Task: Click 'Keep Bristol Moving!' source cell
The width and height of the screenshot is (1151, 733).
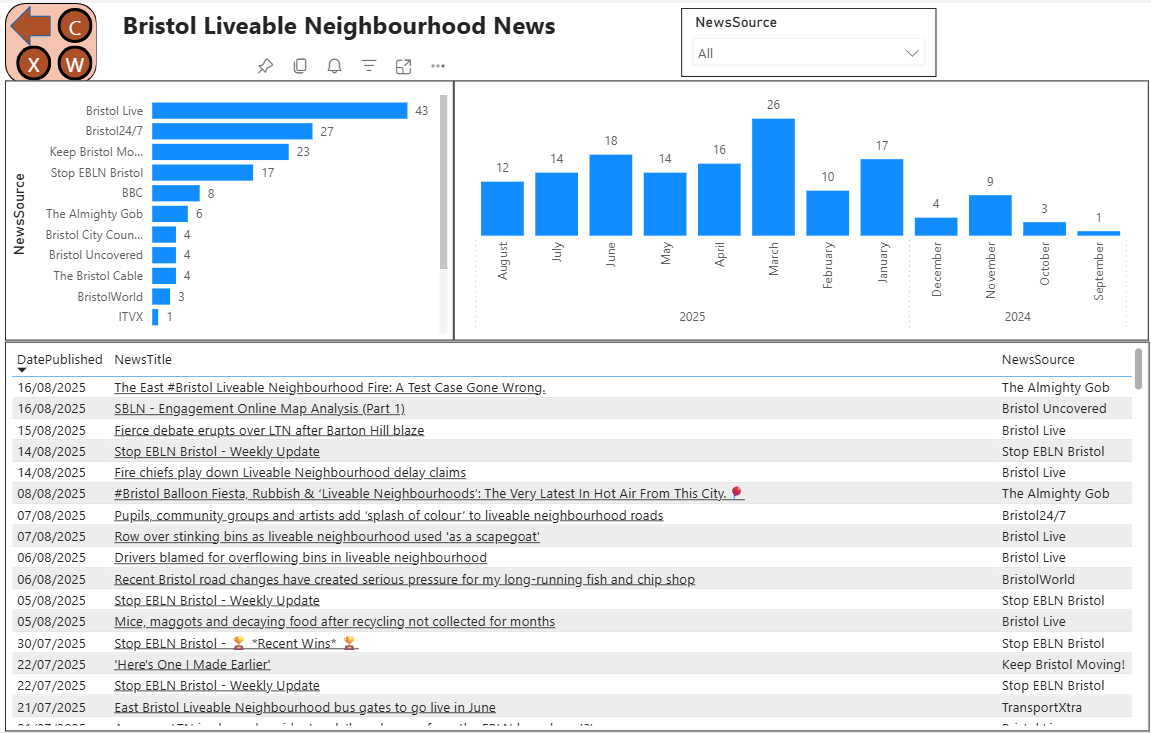Action: (1063, 665)
